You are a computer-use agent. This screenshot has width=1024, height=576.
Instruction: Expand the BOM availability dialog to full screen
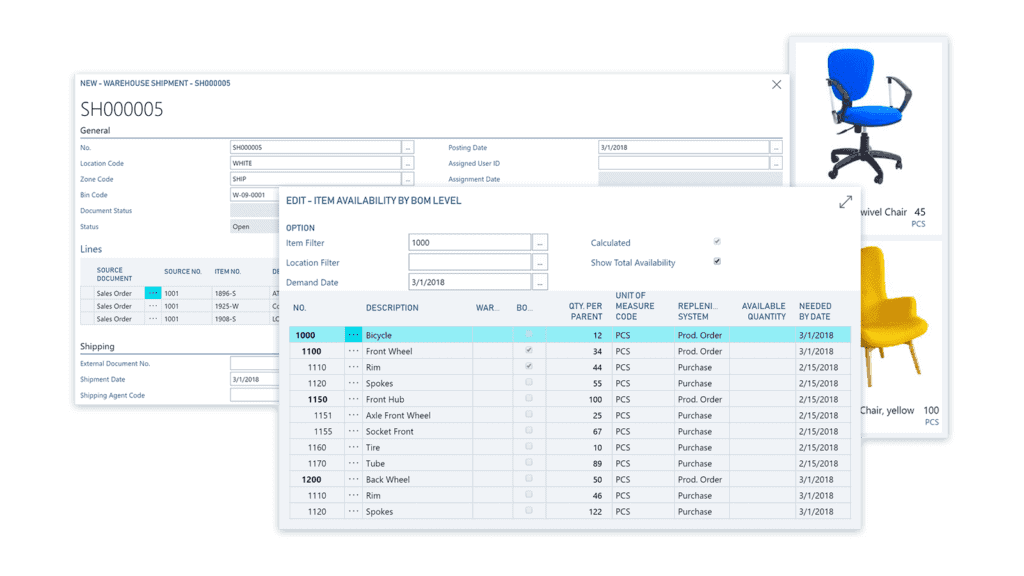(x=845, y=200)
